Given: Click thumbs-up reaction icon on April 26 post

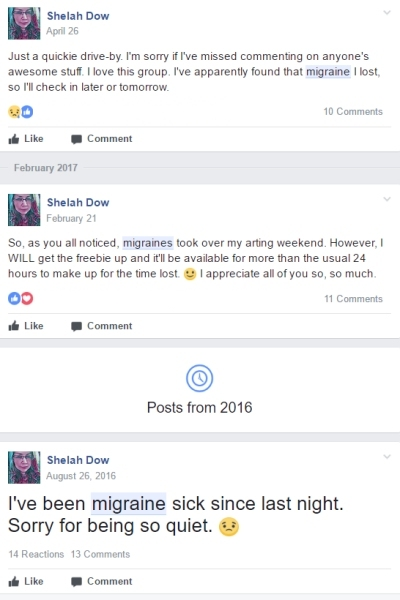Looking at the screenshot, I should pos(27,112).
